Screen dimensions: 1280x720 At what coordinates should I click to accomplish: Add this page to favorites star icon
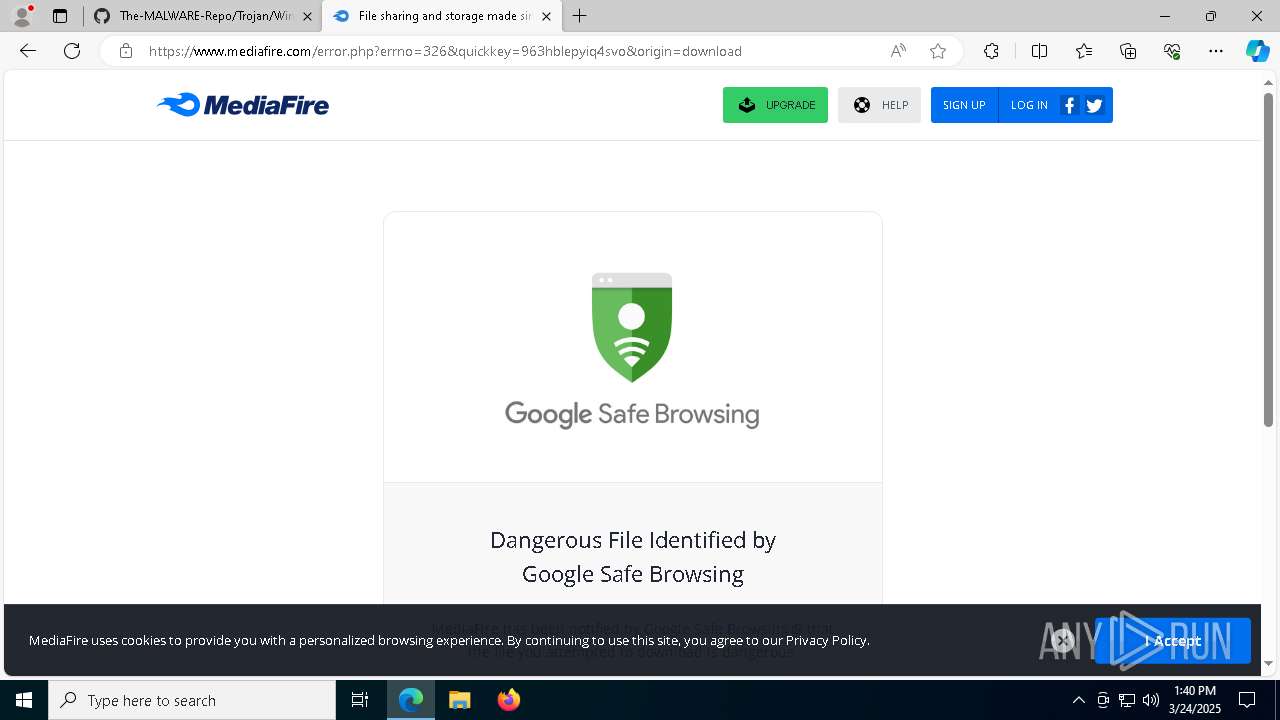coord(937,51)
